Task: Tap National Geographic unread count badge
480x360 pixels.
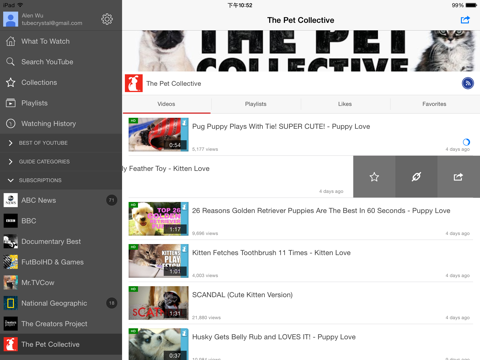Action: pyautogui.click(x=112, y=303)
